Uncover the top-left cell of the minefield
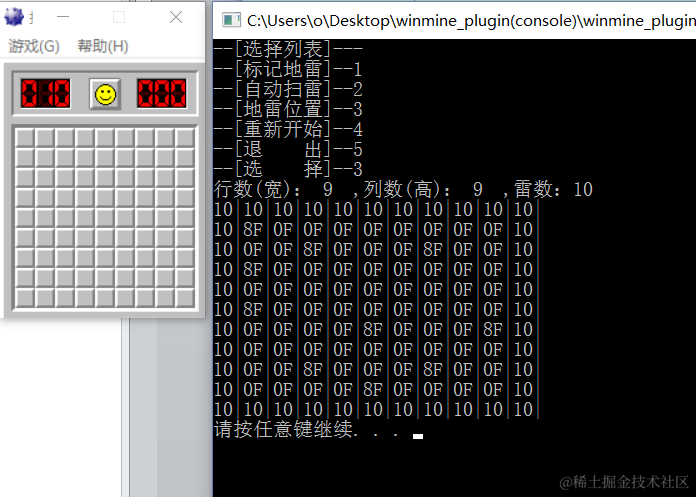Viewport: 696px width, 497px height. pos(24,138)
